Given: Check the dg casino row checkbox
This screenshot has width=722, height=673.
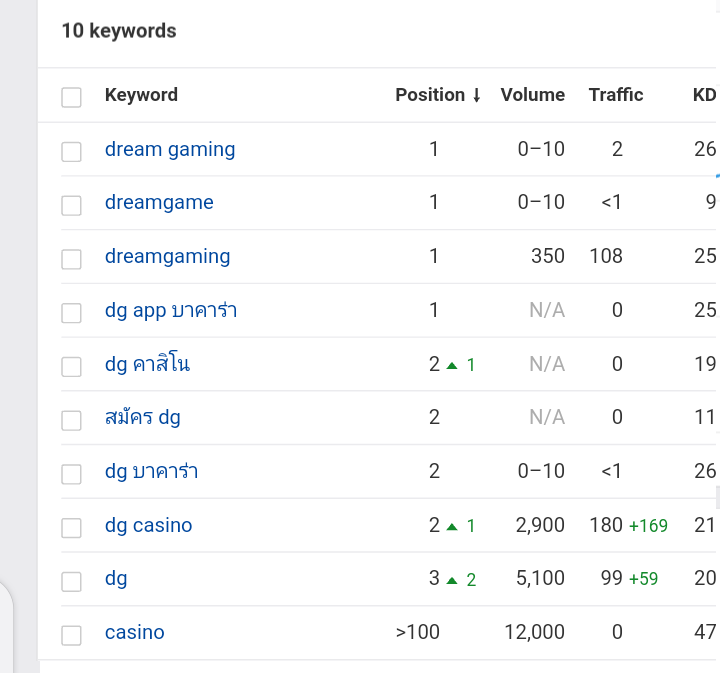Looking at the screenshot, I should (x=71, y=528).
